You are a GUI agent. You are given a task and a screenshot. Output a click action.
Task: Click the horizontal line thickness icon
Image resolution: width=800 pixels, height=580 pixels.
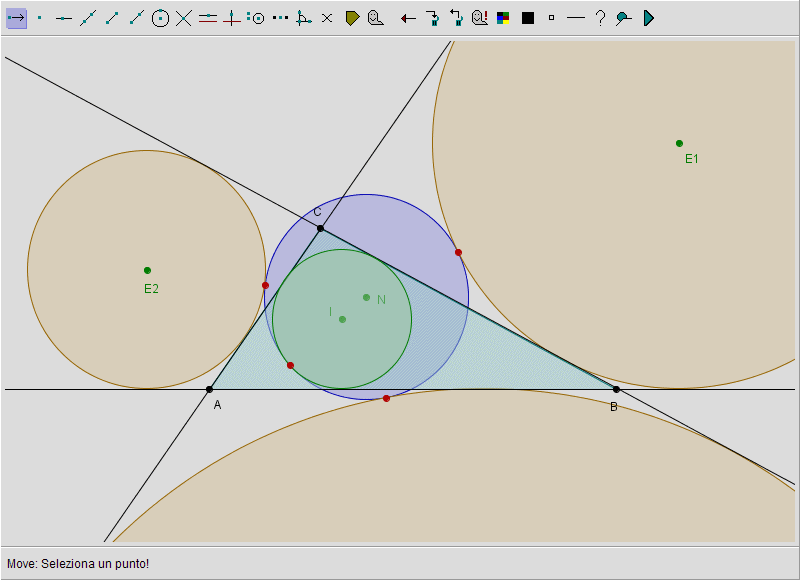(x=576, y=18)
